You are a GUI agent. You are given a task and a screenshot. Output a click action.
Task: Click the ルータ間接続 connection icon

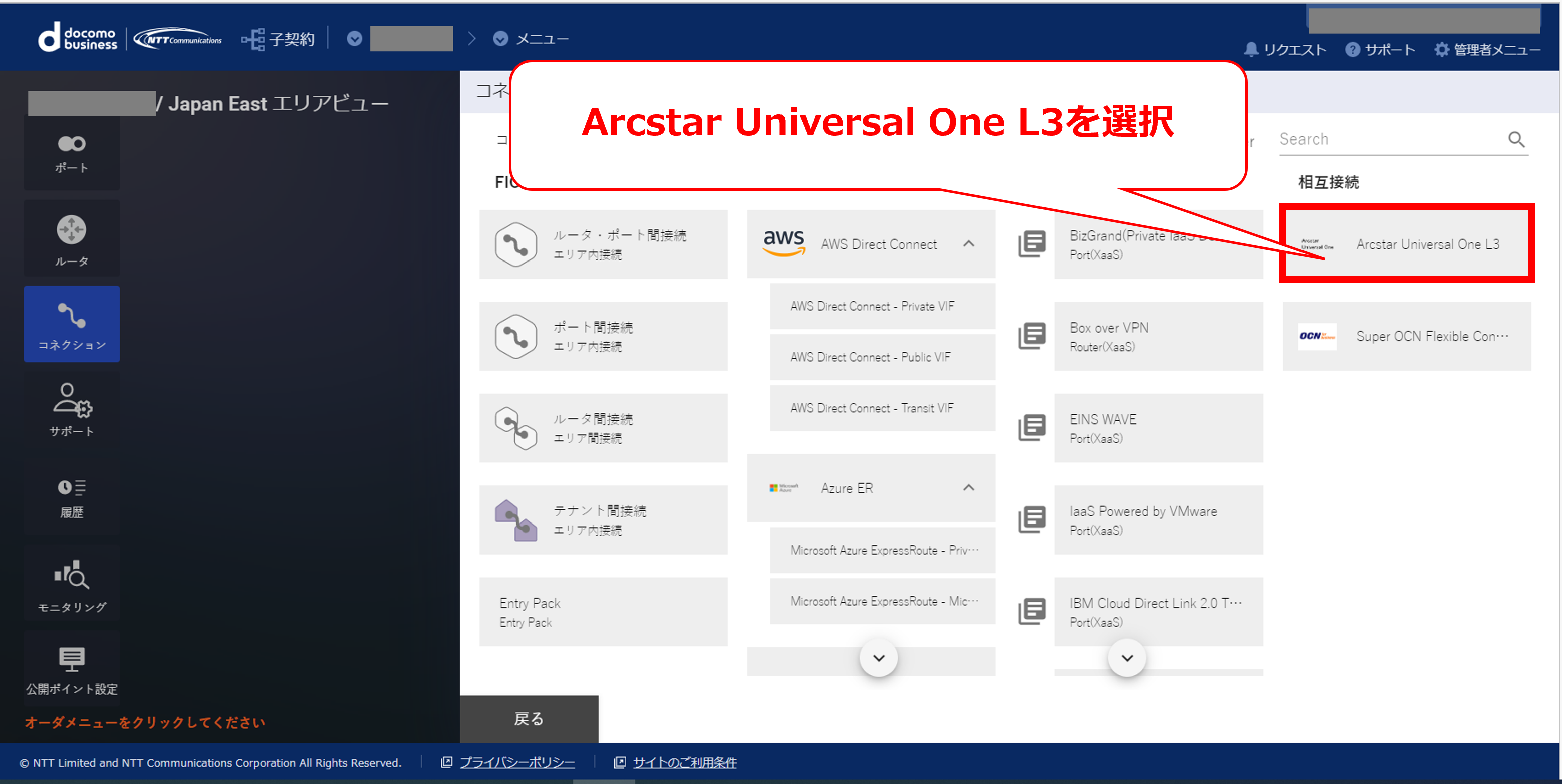tap(516, 428)
